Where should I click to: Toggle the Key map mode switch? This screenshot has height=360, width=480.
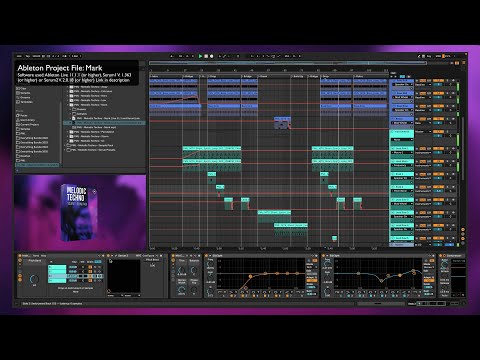point(429,56)
